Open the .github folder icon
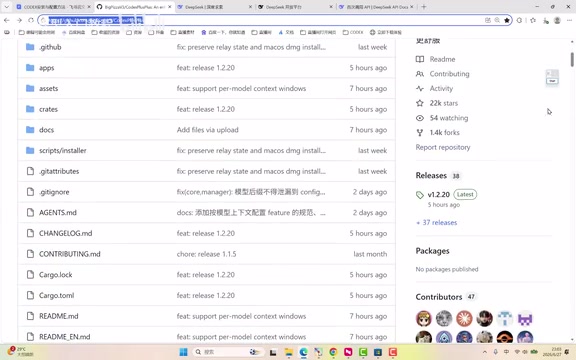Image resolution: width=576 pixels, height=360 pixels. pos(30,47)
